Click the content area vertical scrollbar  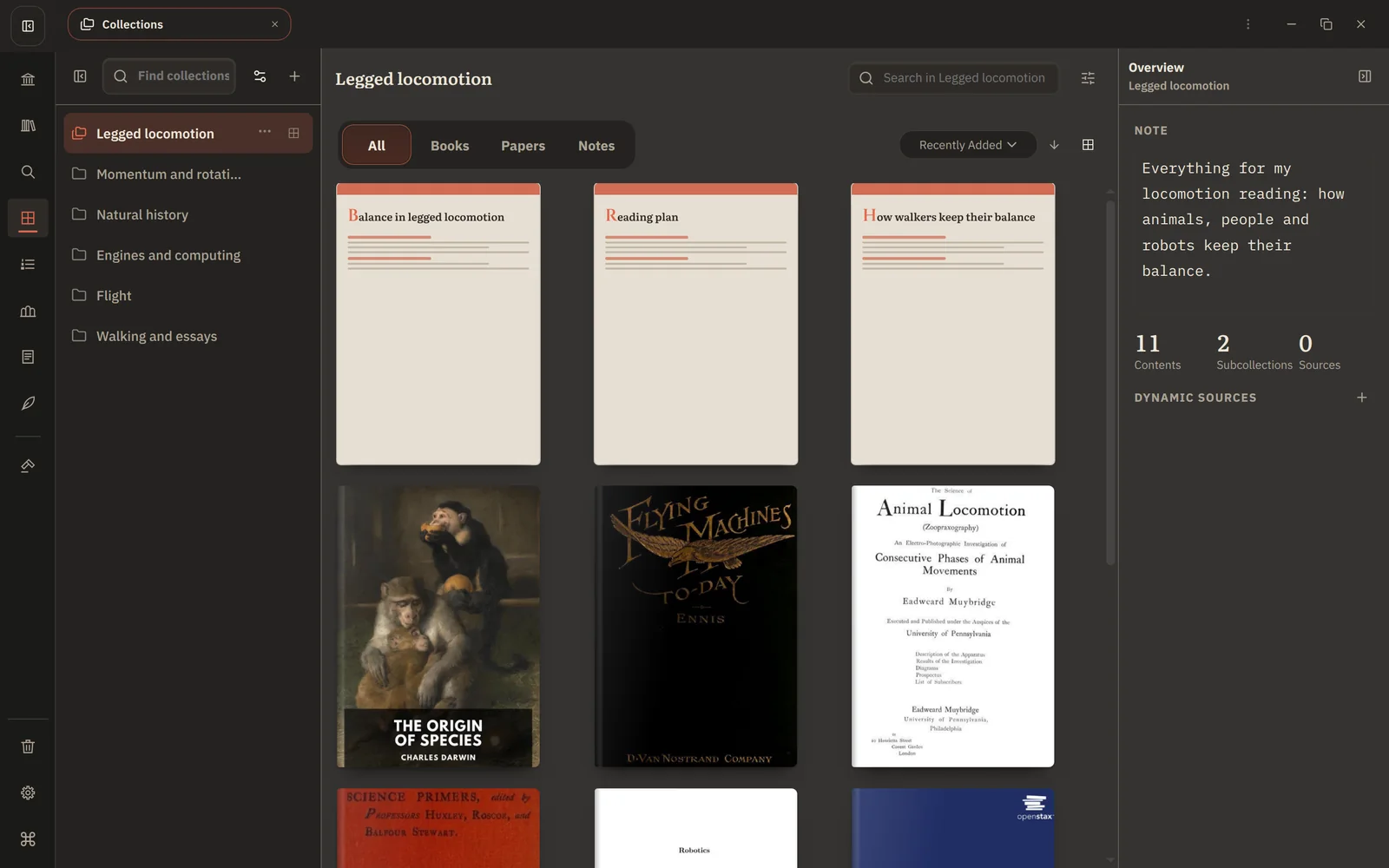tap(1110, 383)
